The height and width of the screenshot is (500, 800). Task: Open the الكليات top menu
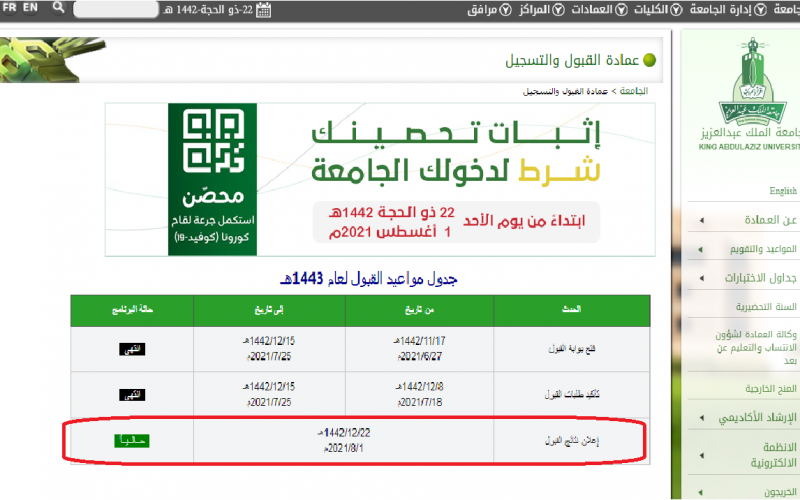[651, 10]
